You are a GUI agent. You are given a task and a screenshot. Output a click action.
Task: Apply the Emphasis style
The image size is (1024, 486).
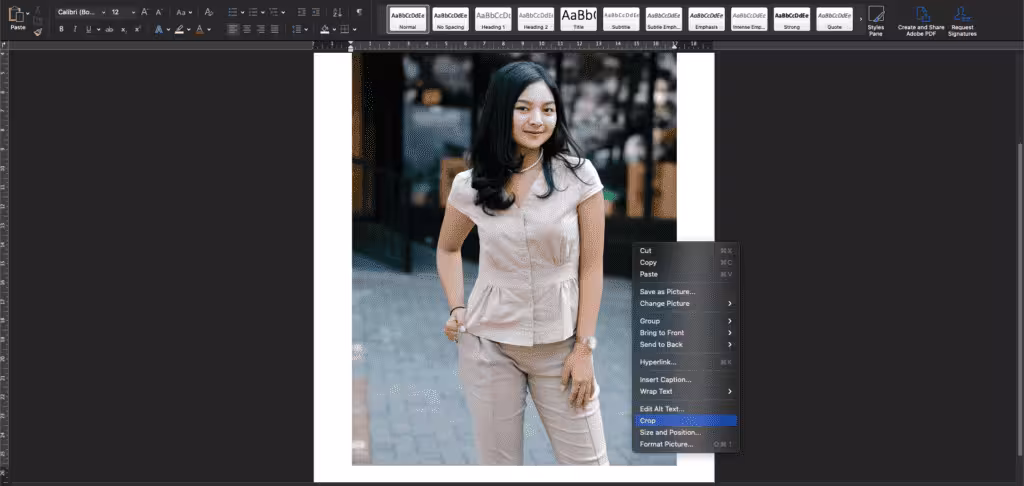tap(707, 19)
